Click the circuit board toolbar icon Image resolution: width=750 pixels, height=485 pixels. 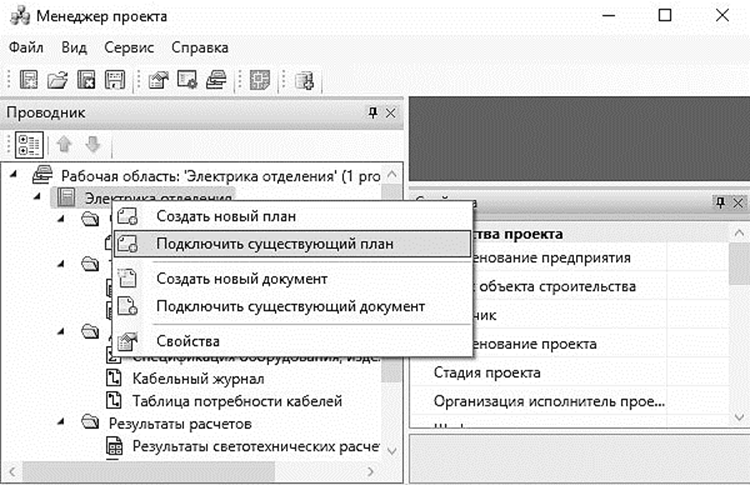click(262, 80)
